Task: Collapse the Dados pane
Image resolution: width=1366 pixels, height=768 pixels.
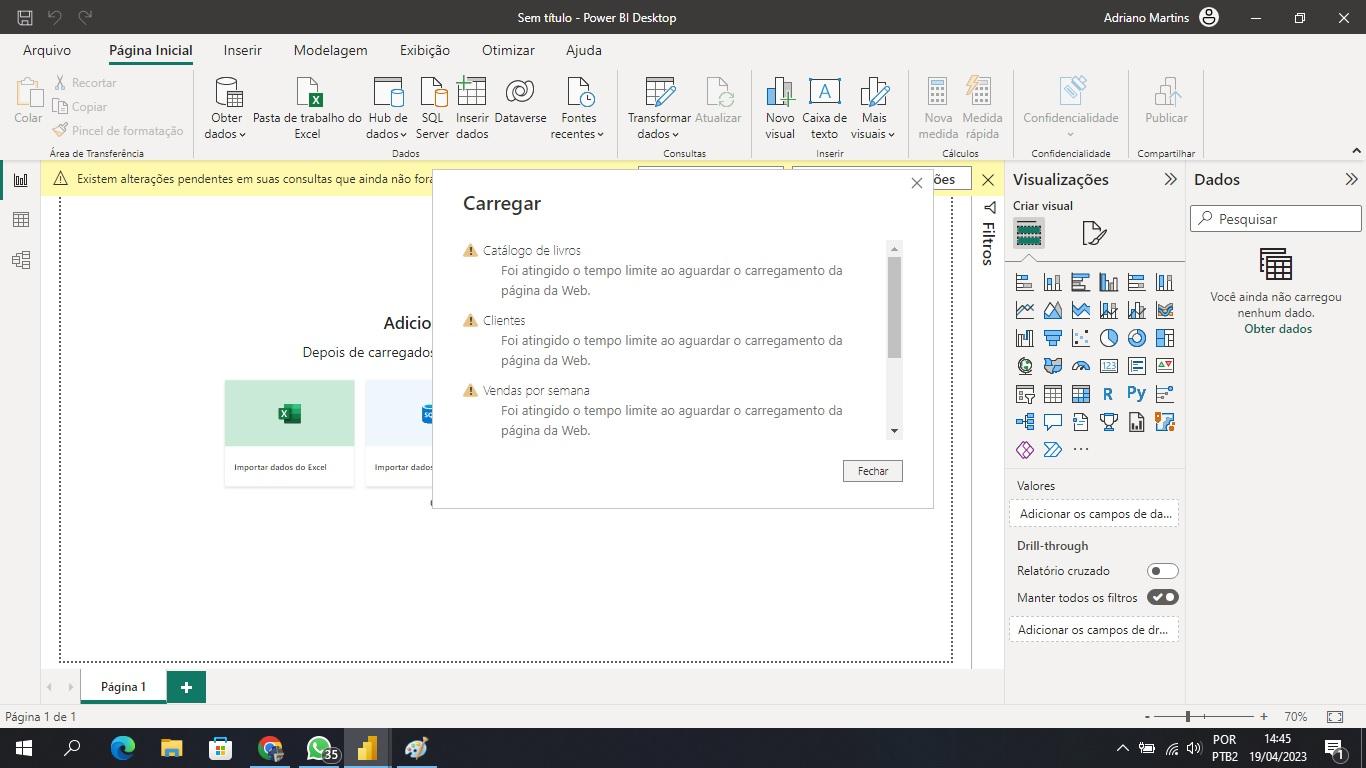Action: click(1351, 179)
